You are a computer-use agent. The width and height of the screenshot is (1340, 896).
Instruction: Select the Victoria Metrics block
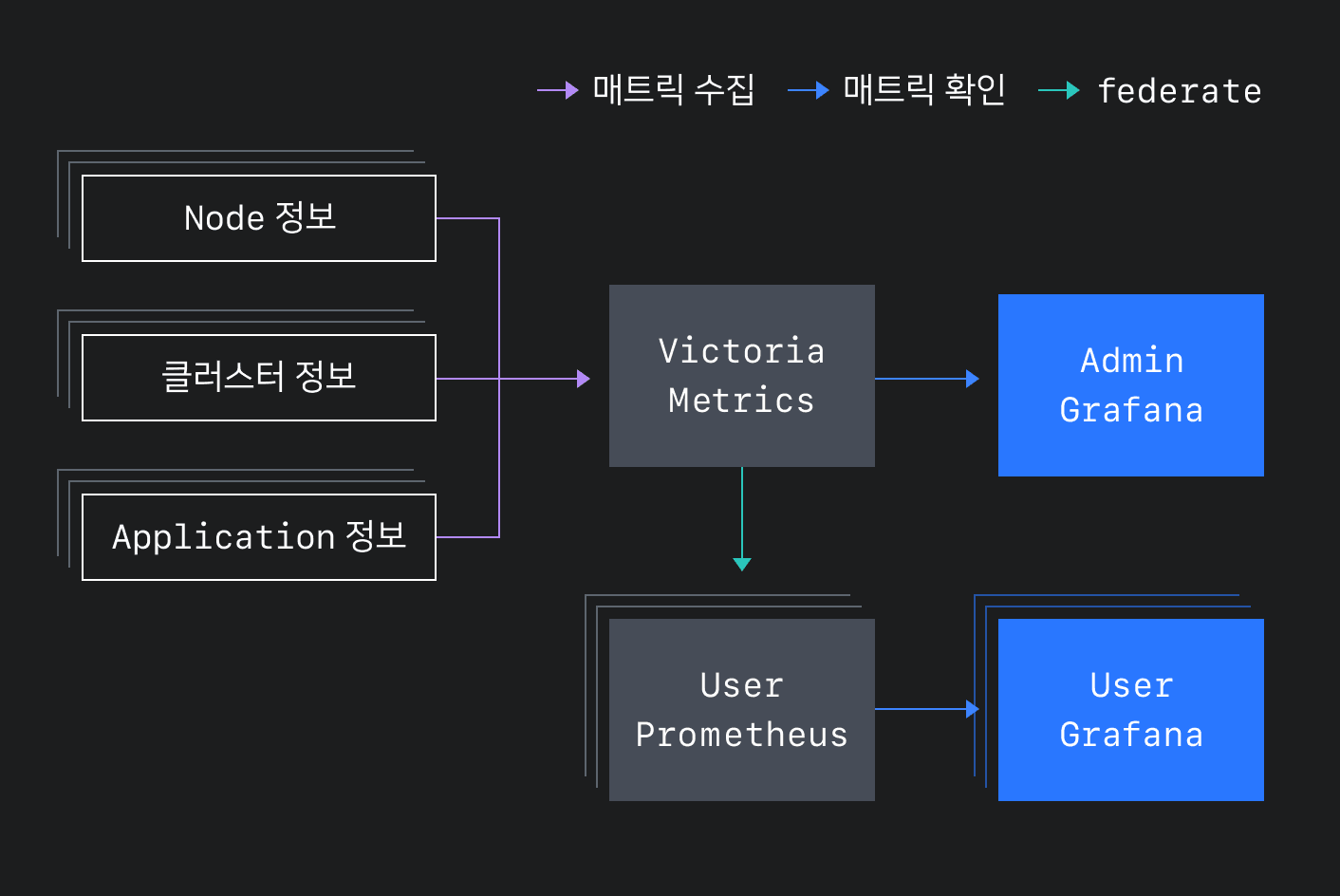[742, 376]
